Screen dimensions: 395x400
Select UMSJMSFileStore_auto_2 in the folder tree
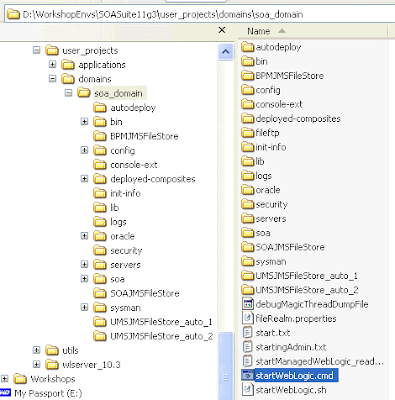click(x=161, y=336)
